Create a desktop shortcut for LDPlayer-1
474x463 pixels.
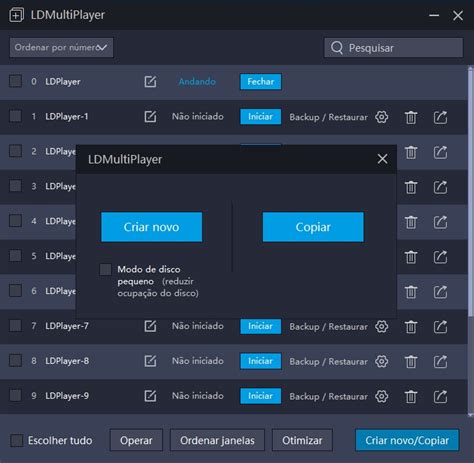pos(440,117)
